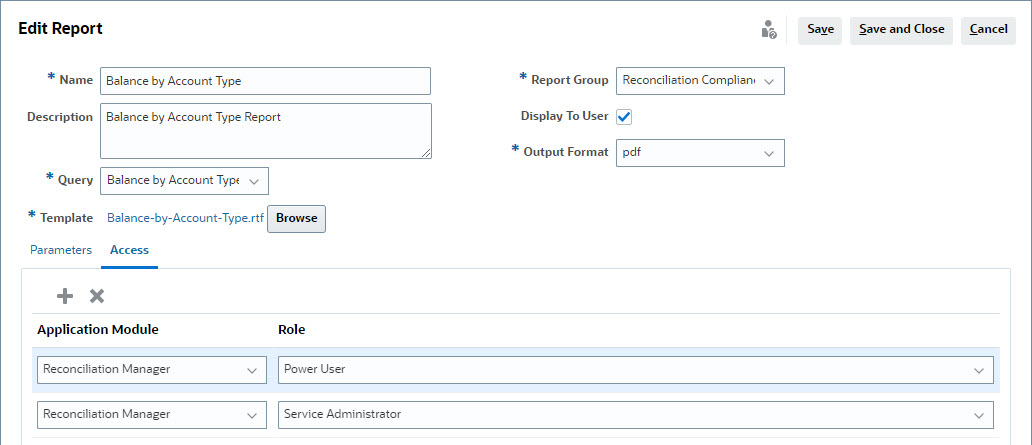Expand the Report Group dropdown

pos(768,81)
